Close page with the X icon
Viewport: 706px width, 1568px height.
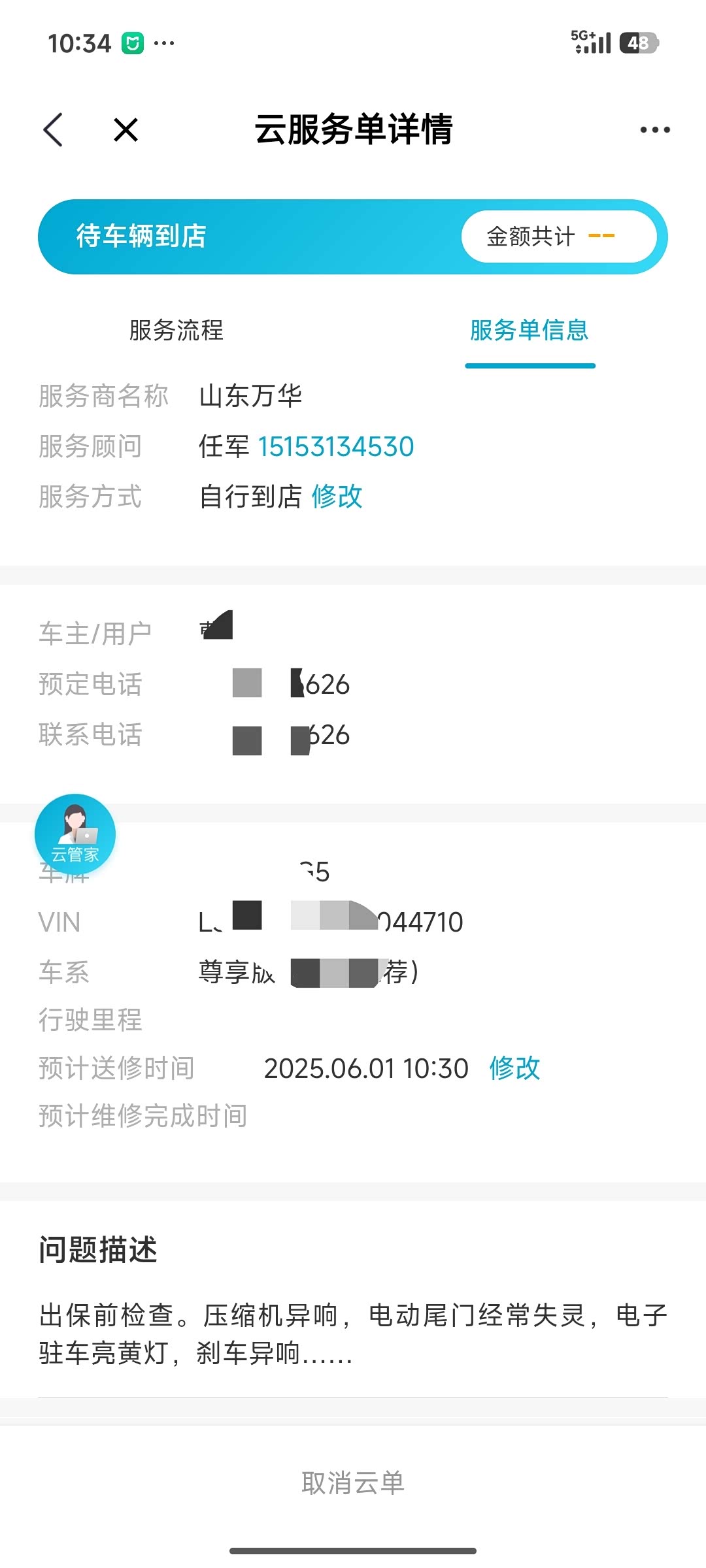coord(126,129)
